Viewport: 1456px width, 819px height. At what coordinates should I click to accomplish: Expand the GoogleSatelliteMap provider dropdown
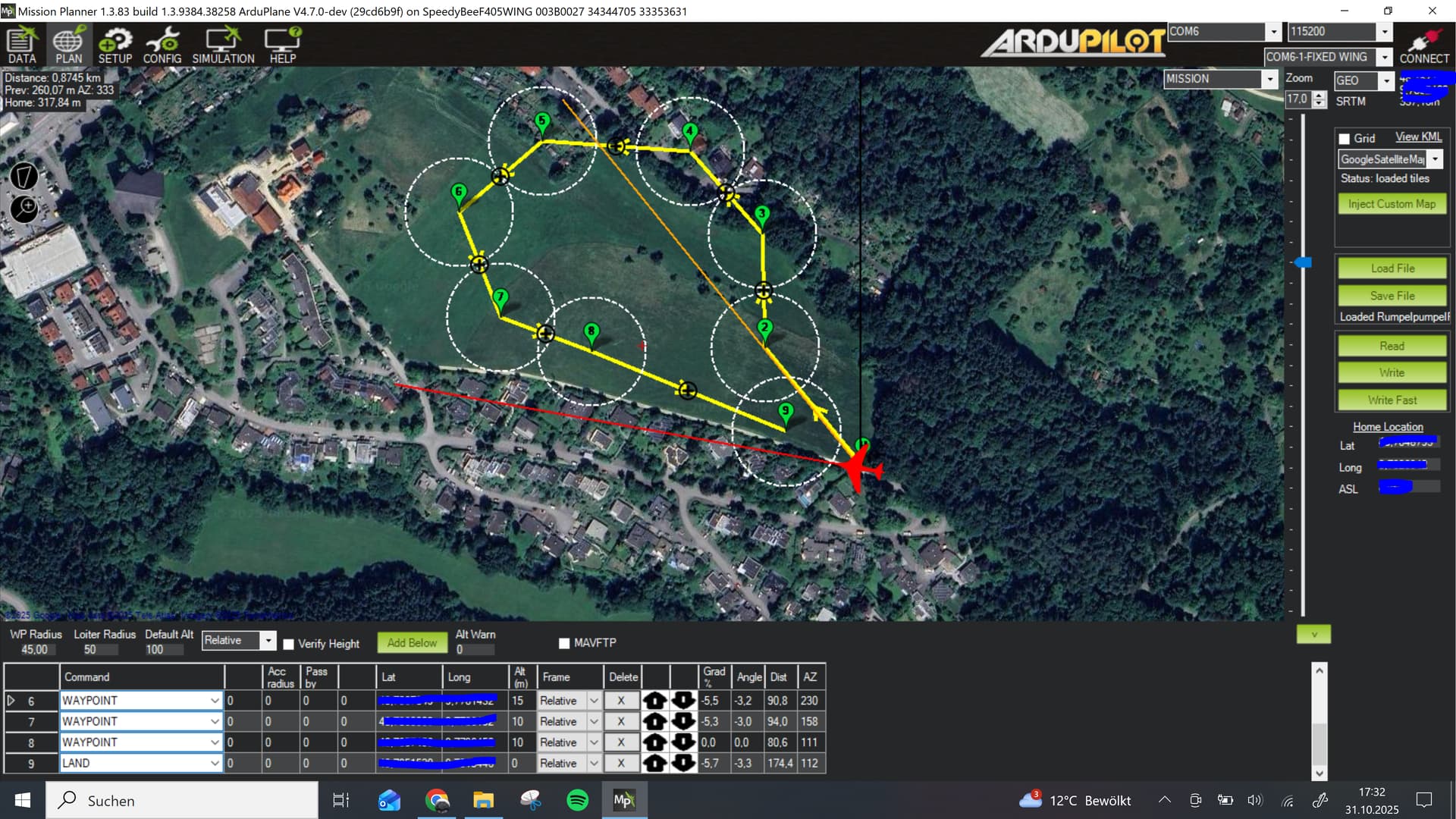[1435, 159]
